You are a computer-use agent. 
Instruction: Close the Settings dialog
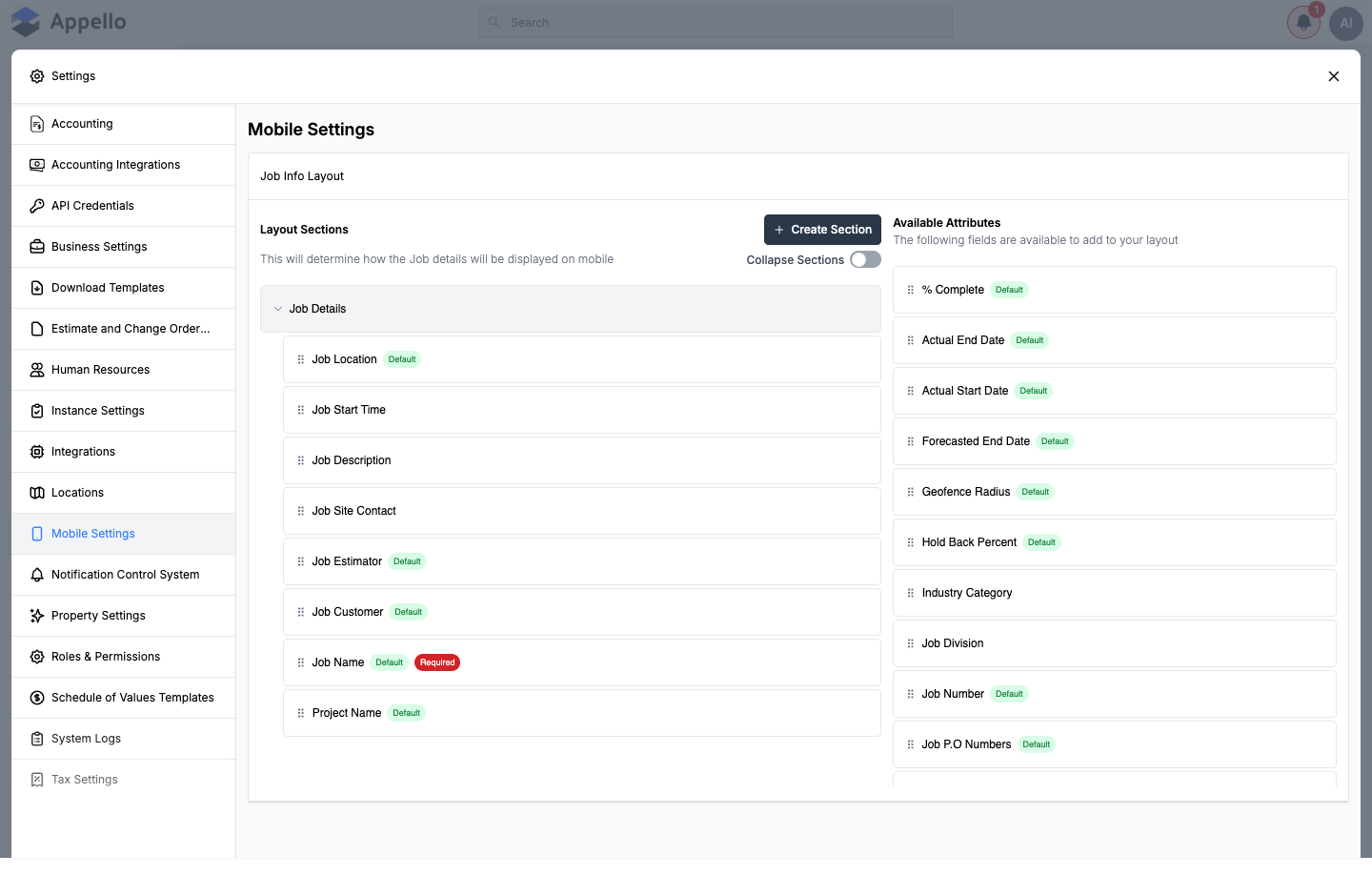(1334, 76)
